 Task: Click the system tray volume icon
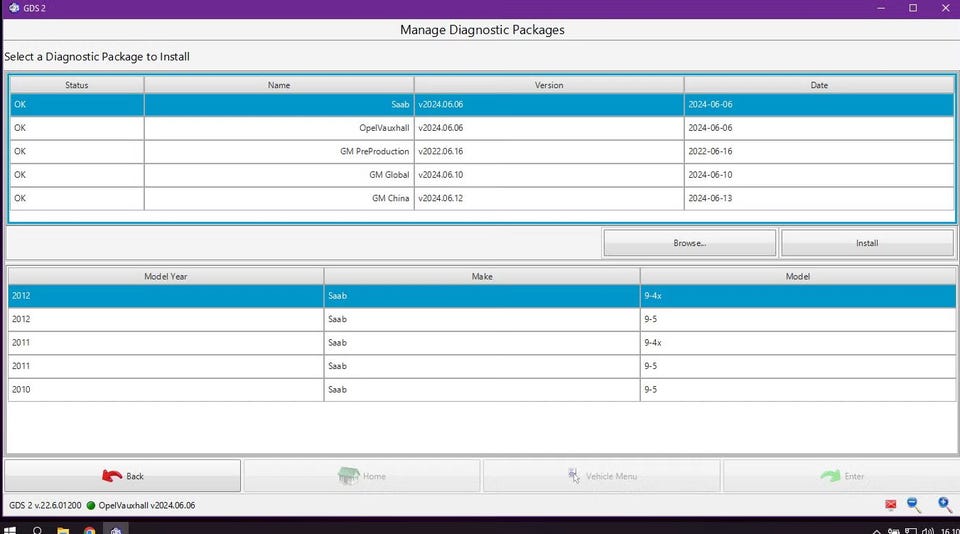pos(928,531)
